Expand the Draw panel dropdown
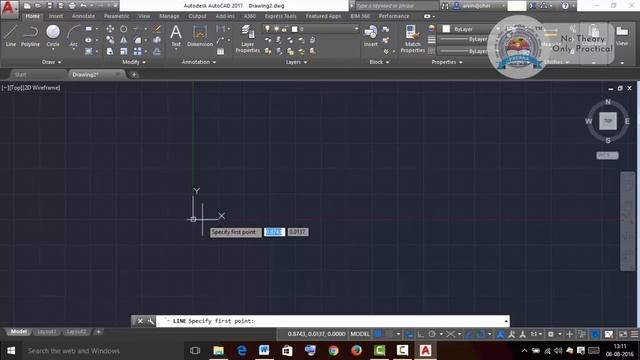Screen dimensions: 640x360 pyautogui.click(x=51, y=62)
